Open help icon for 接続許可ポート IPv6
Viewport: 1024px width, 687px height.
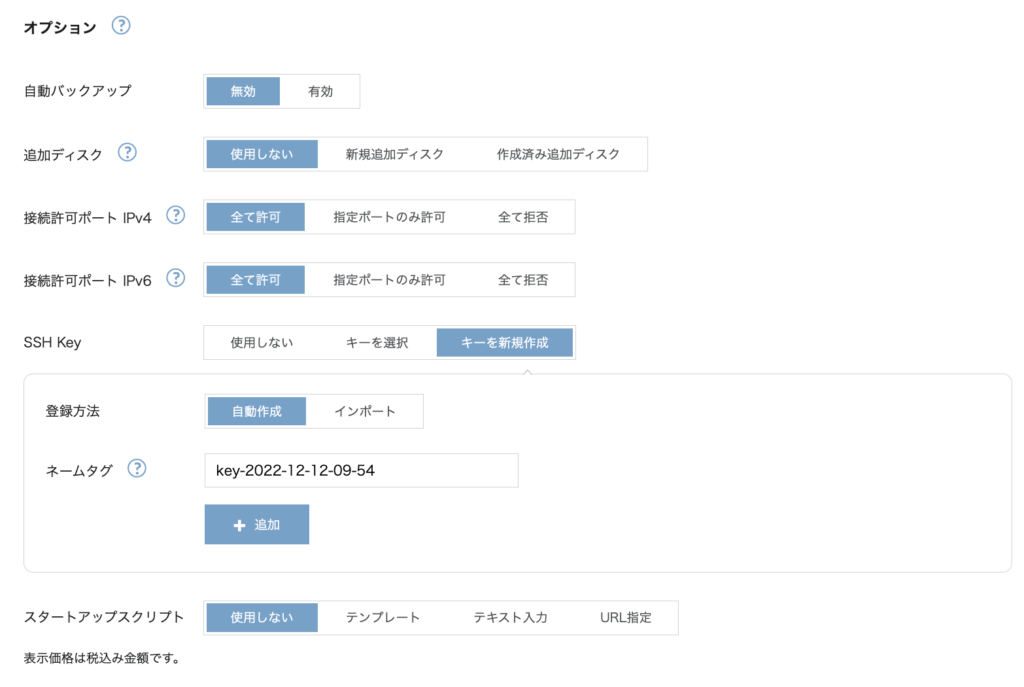[x=176, y=278]
